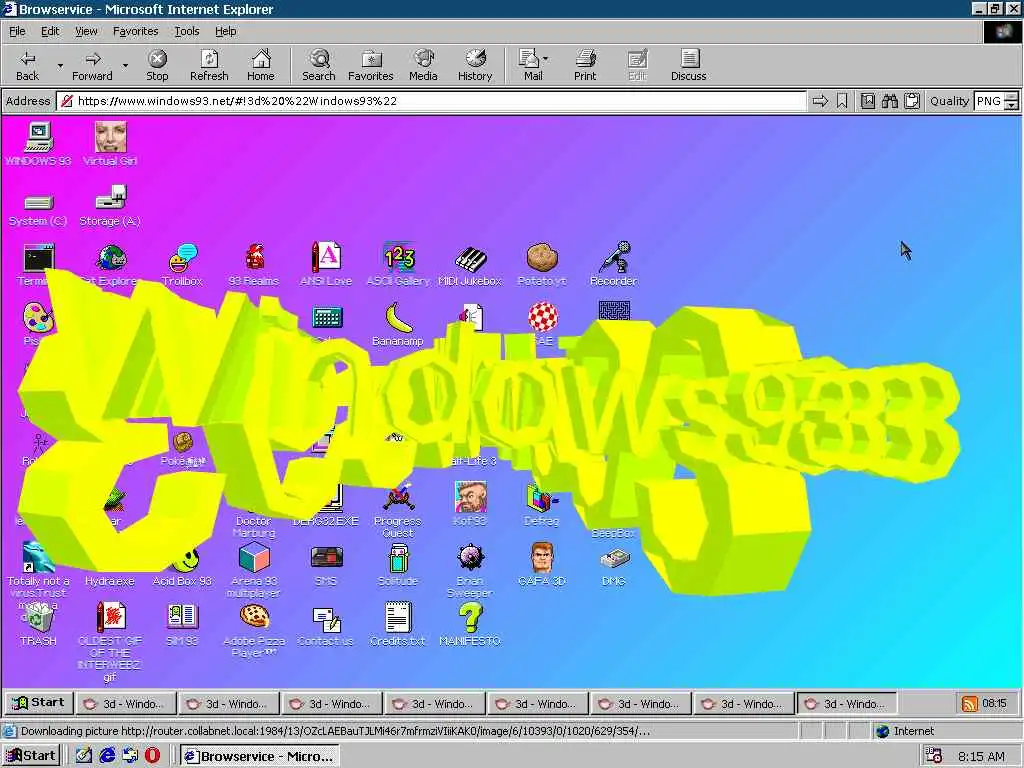
Task: Open the Edit menu
Action: coord(50,31)
